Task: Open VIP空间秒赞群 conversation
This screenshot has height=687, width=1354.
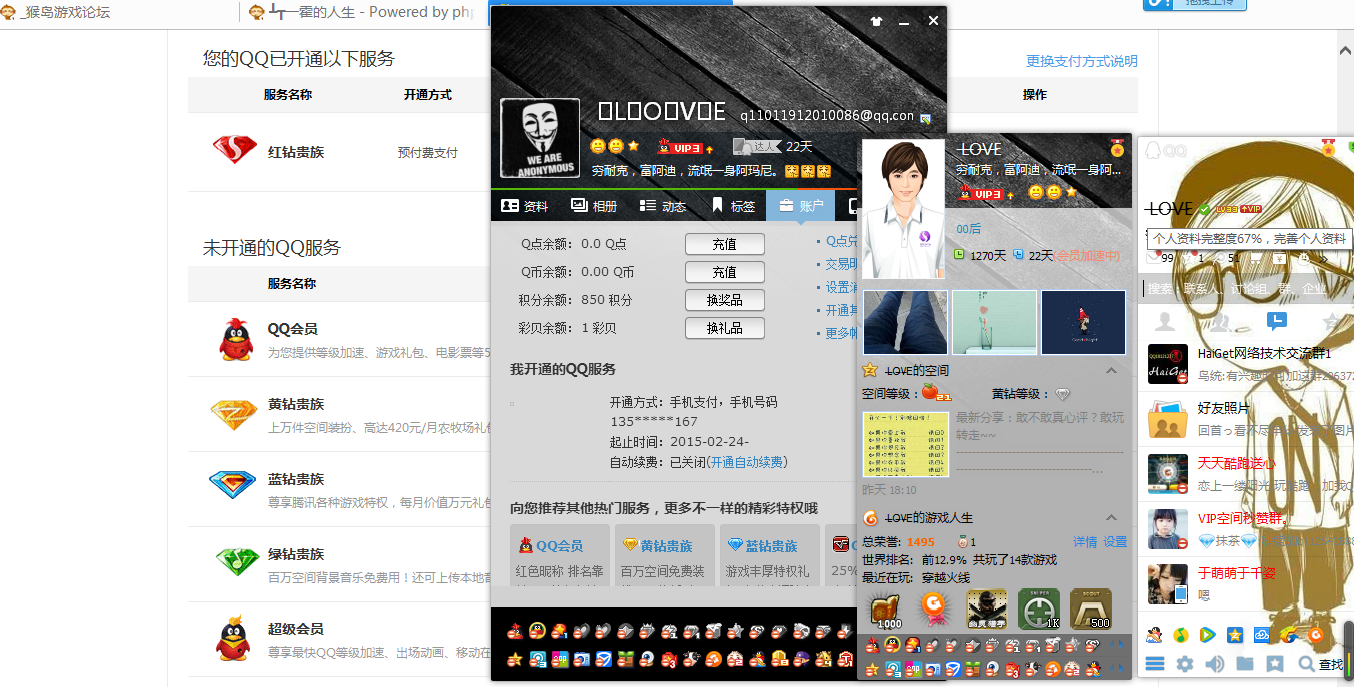Action: 1245,529
